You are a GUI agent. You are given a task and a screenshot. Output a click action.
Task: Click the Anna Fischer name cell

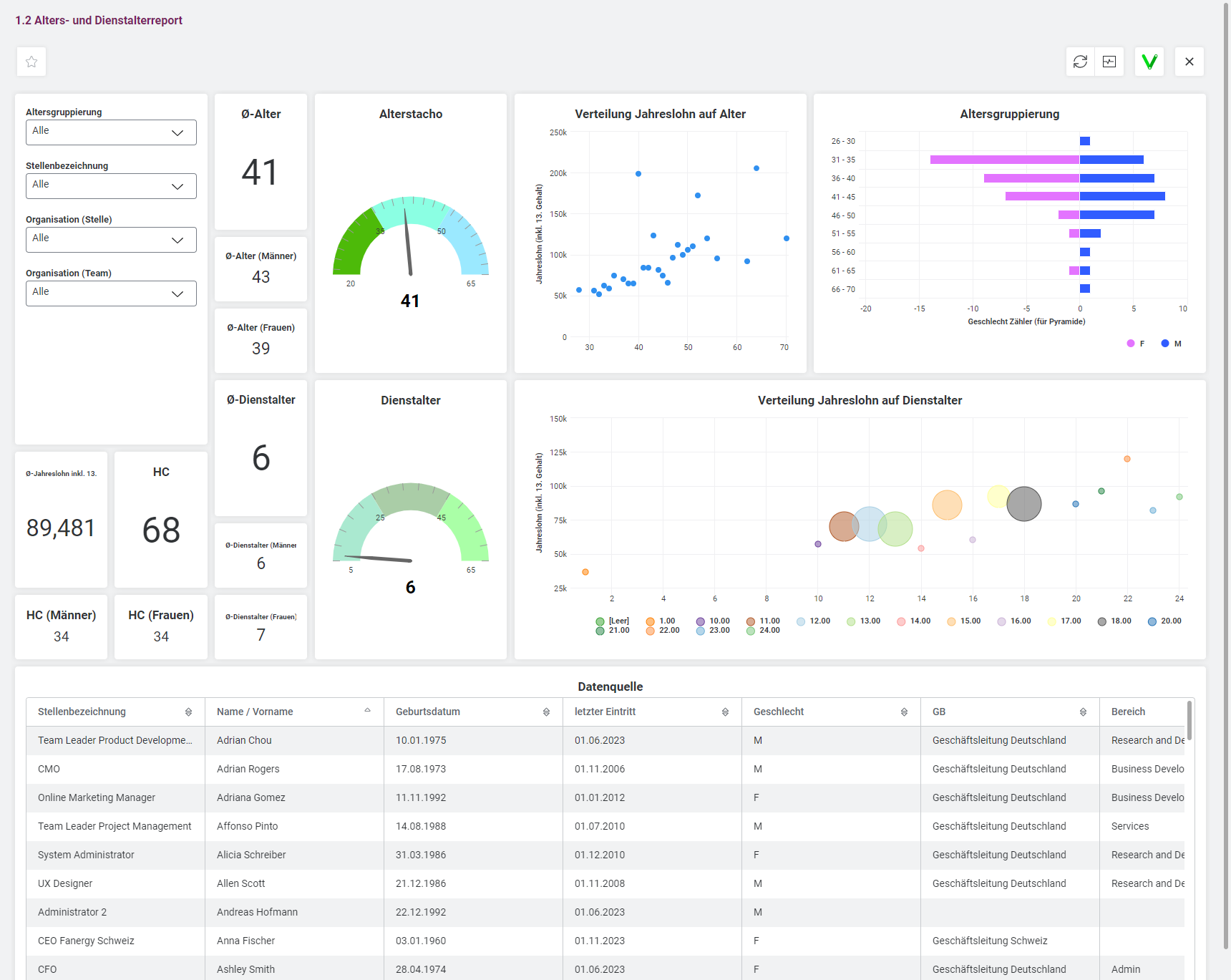point(245,941)
